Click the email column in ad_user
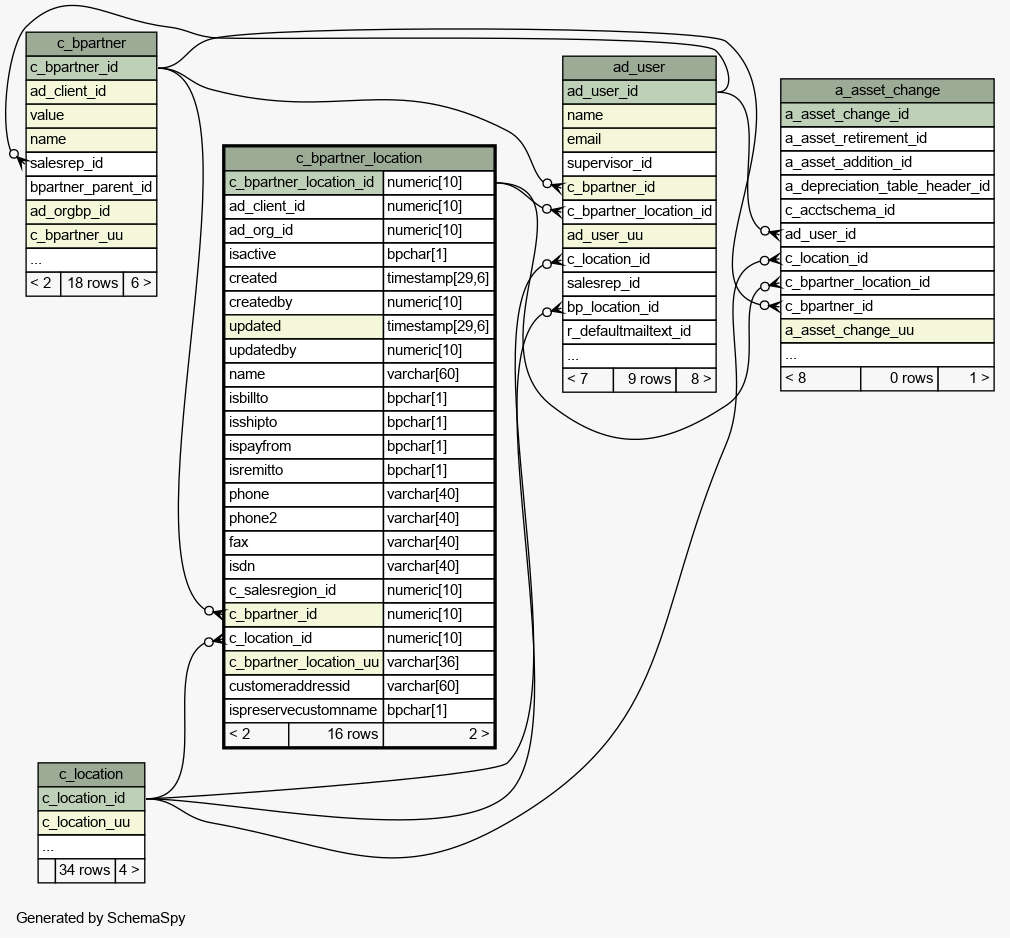The height and width of the screenshot is (938, 1010). pos(639,139)
